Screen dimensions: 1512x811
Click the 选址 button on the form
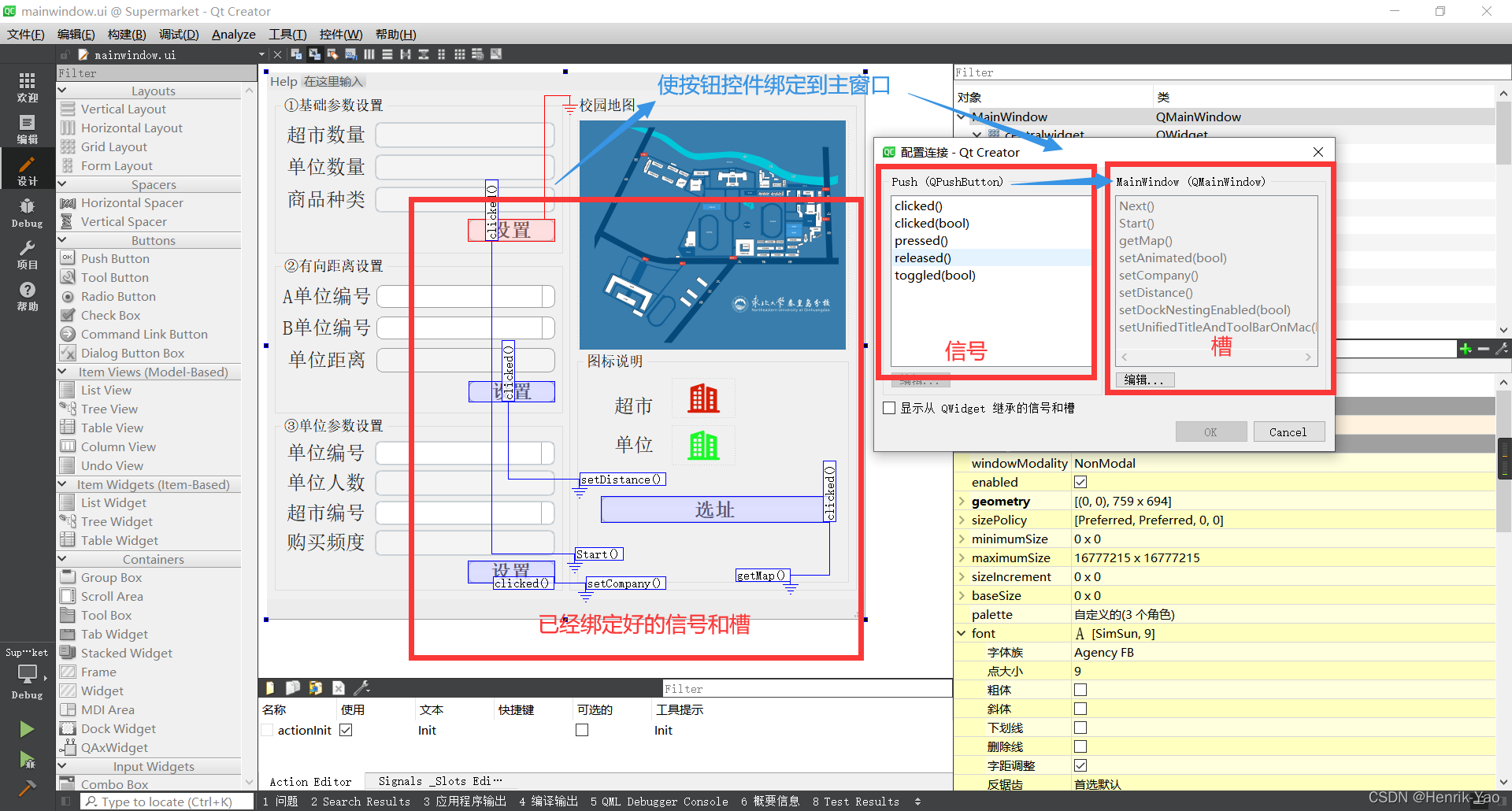coord(713,509)
